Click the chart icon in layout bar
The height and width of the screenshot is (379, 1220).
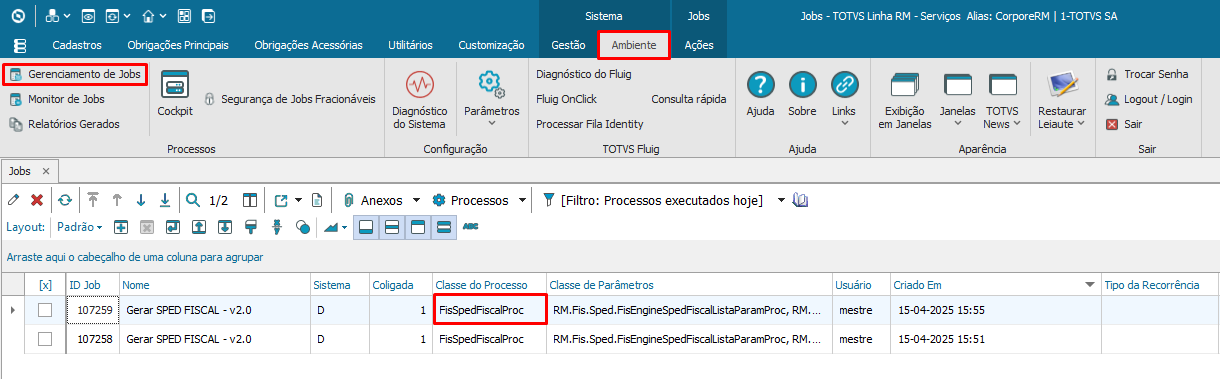point(332,227)
